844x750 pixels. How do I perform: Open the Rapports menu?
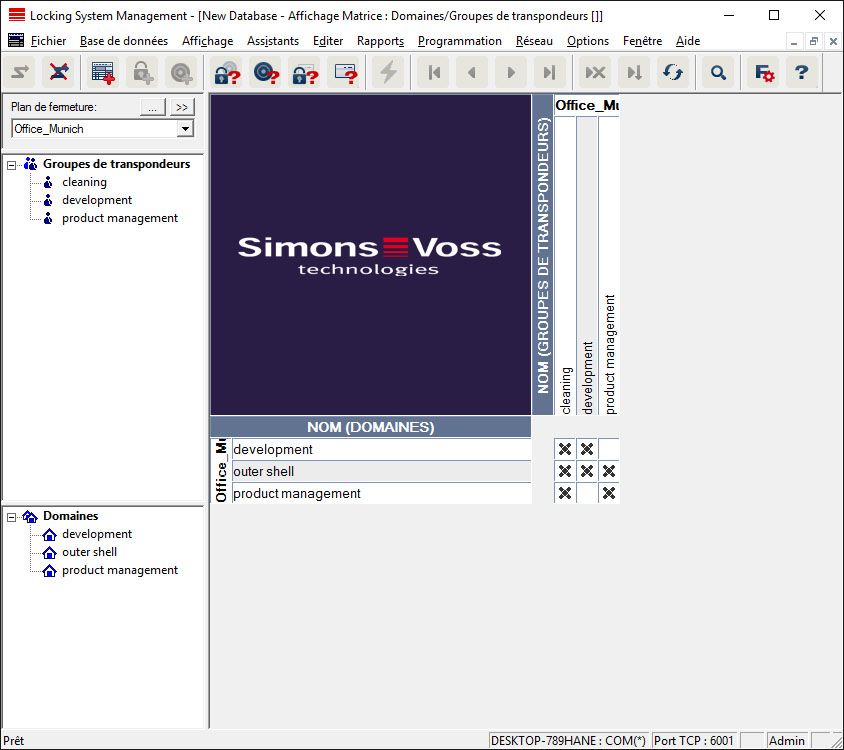[380, 41]
